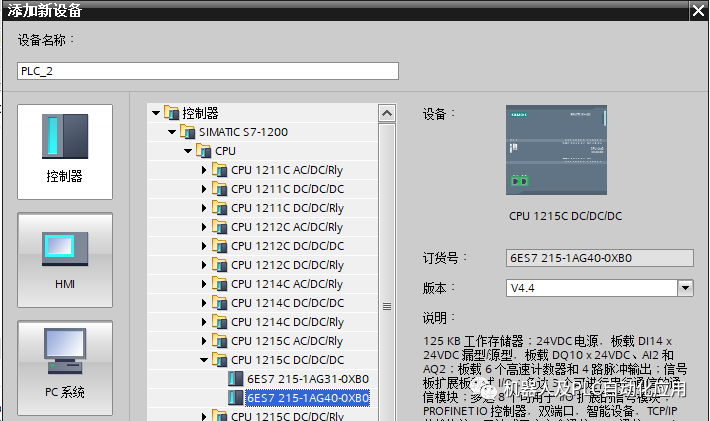
Task: Select order number 6ES7 215-1AG40-0XB0
Action: [x=308, y=398]
